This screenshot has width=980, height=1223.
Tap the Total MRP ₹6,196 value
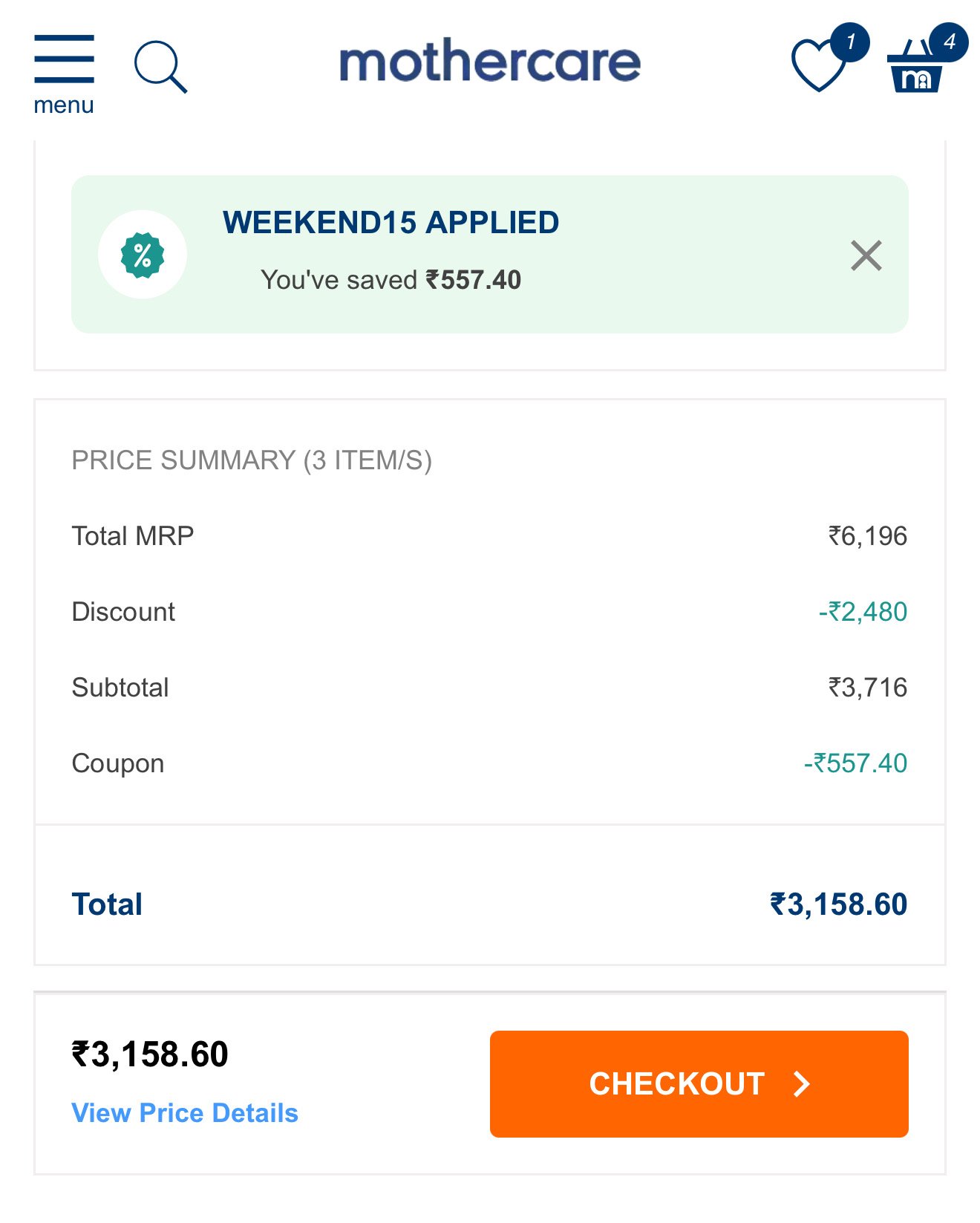868,535
